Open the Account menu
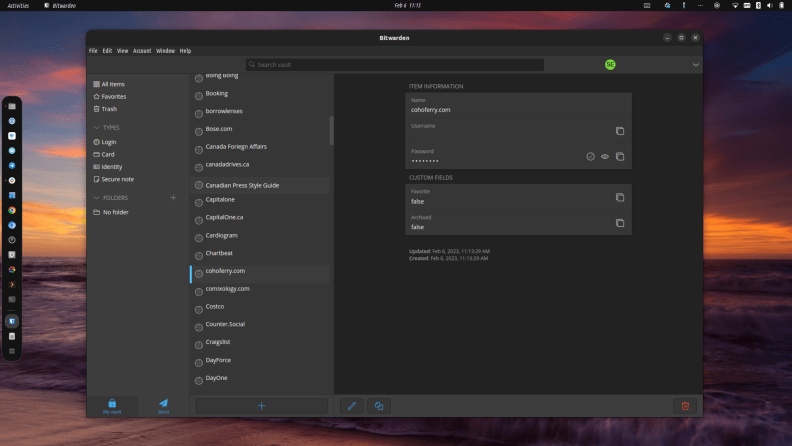Image resolution: width=792 pixels, height=446 pixels. coord(142,51)
